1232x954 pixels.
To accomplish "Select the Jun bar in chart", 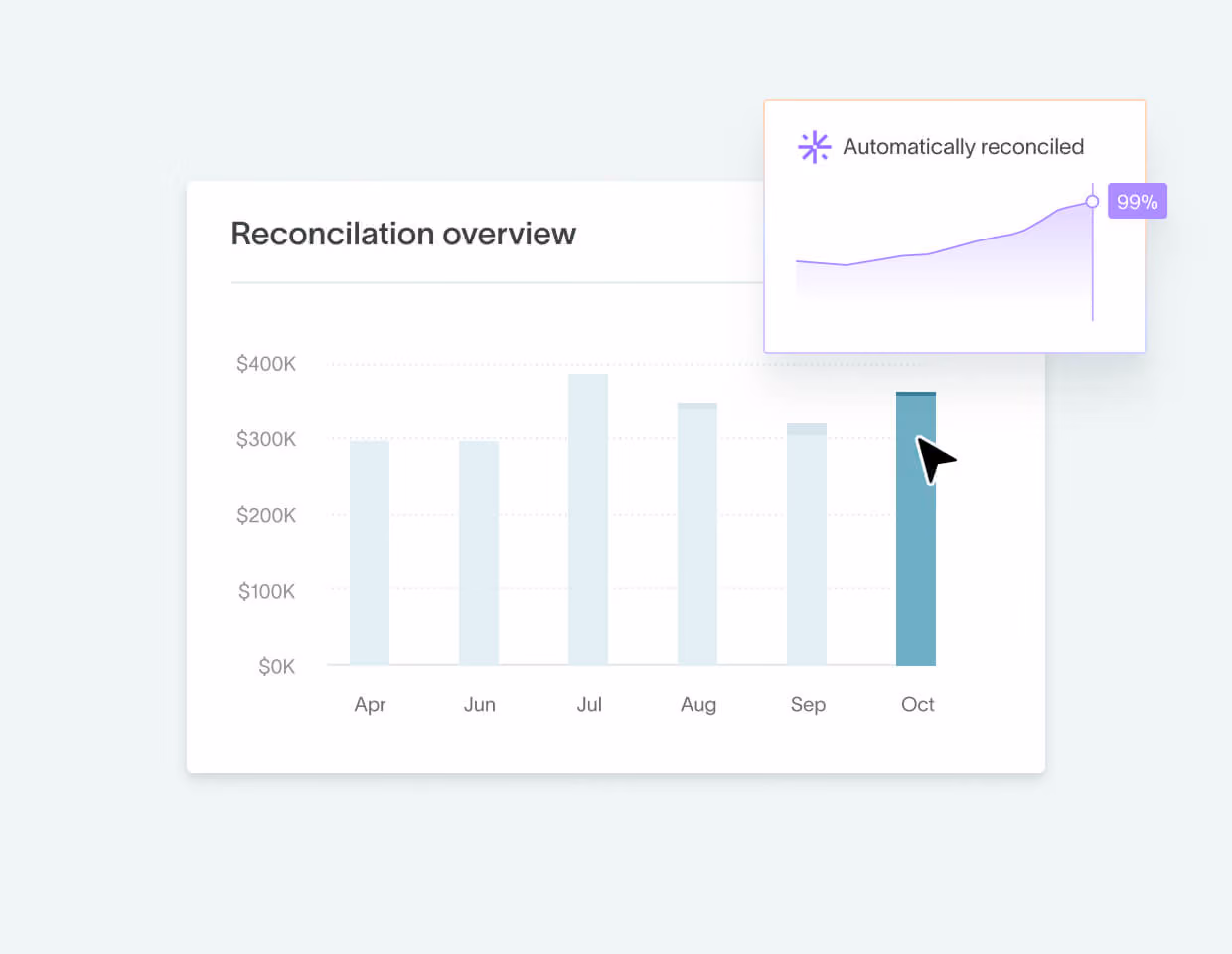I will (479, 553).
